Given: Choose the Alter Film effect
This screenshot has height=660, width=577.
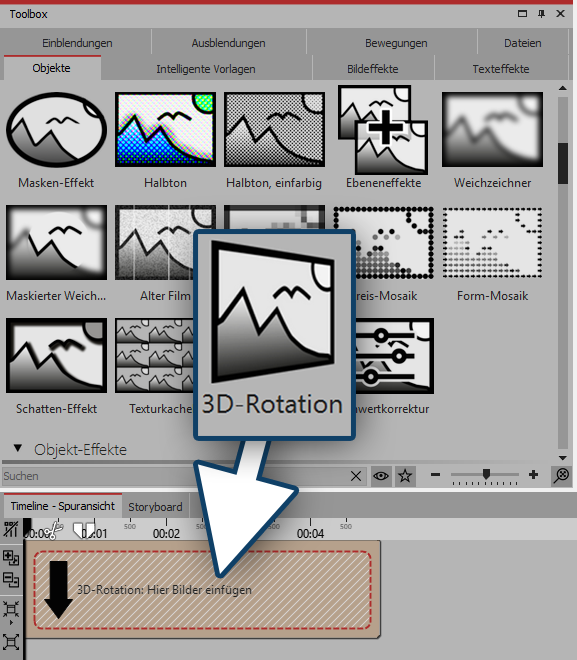Looking at the screenshot, I should pos(154,242).
